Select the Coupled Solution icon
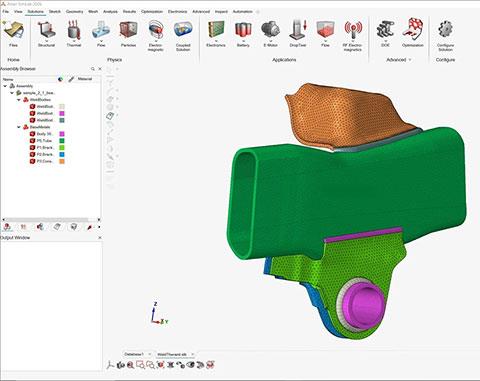The height and width of the screenshot is (381, 480). point(183,35)
